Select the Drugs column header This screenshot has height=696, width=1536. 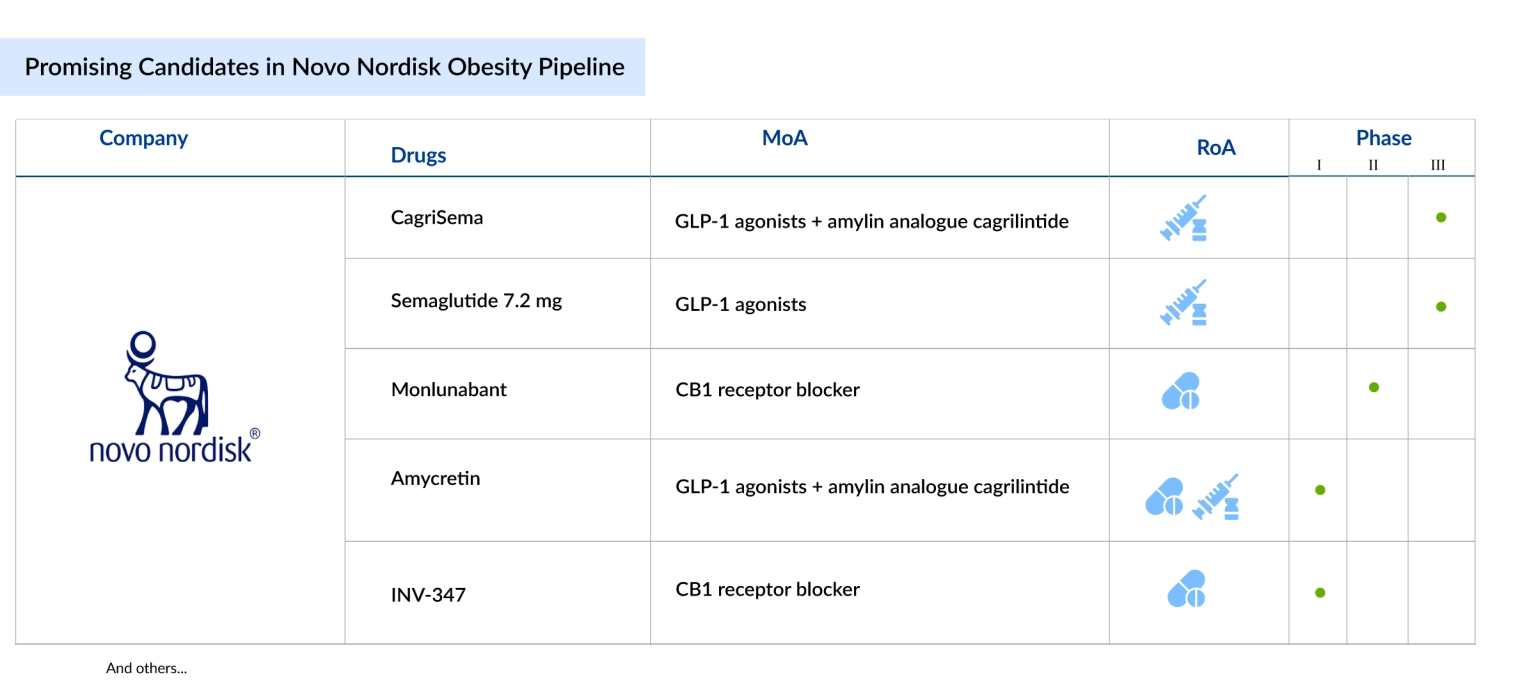[x=419, y=156]
